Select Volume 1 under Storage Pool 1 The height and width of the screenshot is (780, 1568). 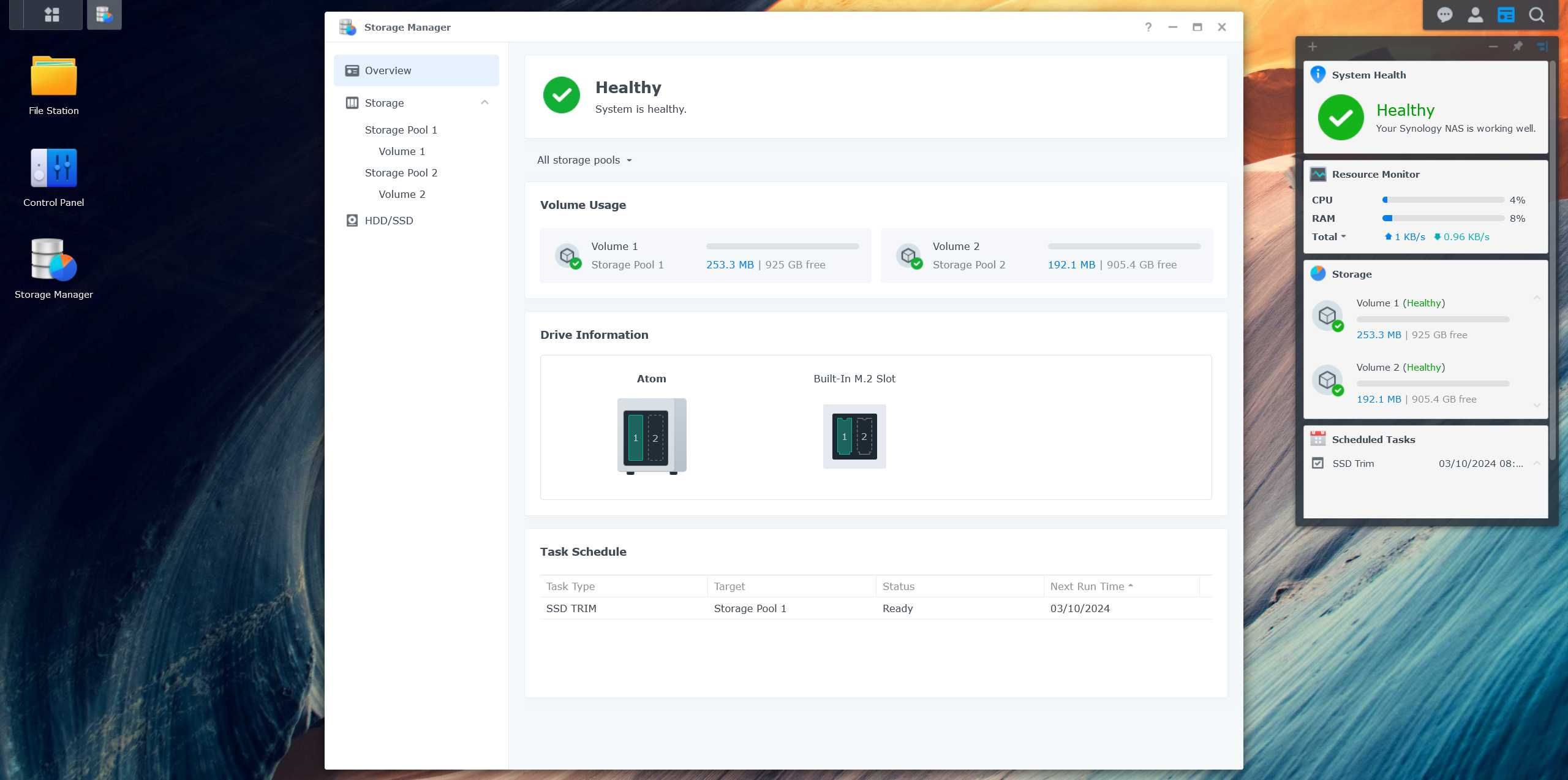pos(400,150)
